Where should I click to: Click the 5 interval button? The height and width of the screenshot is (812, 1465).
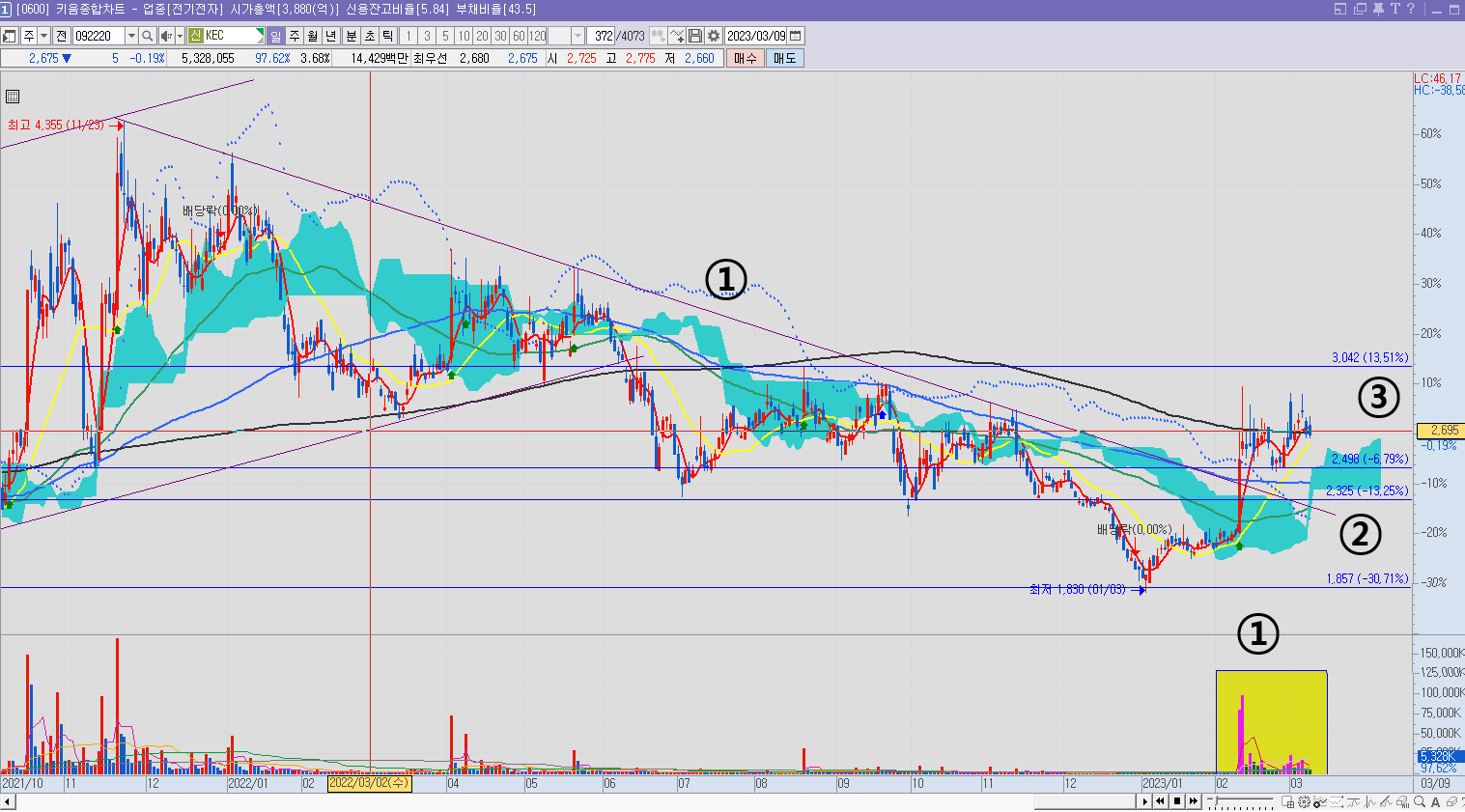point(445,36)
